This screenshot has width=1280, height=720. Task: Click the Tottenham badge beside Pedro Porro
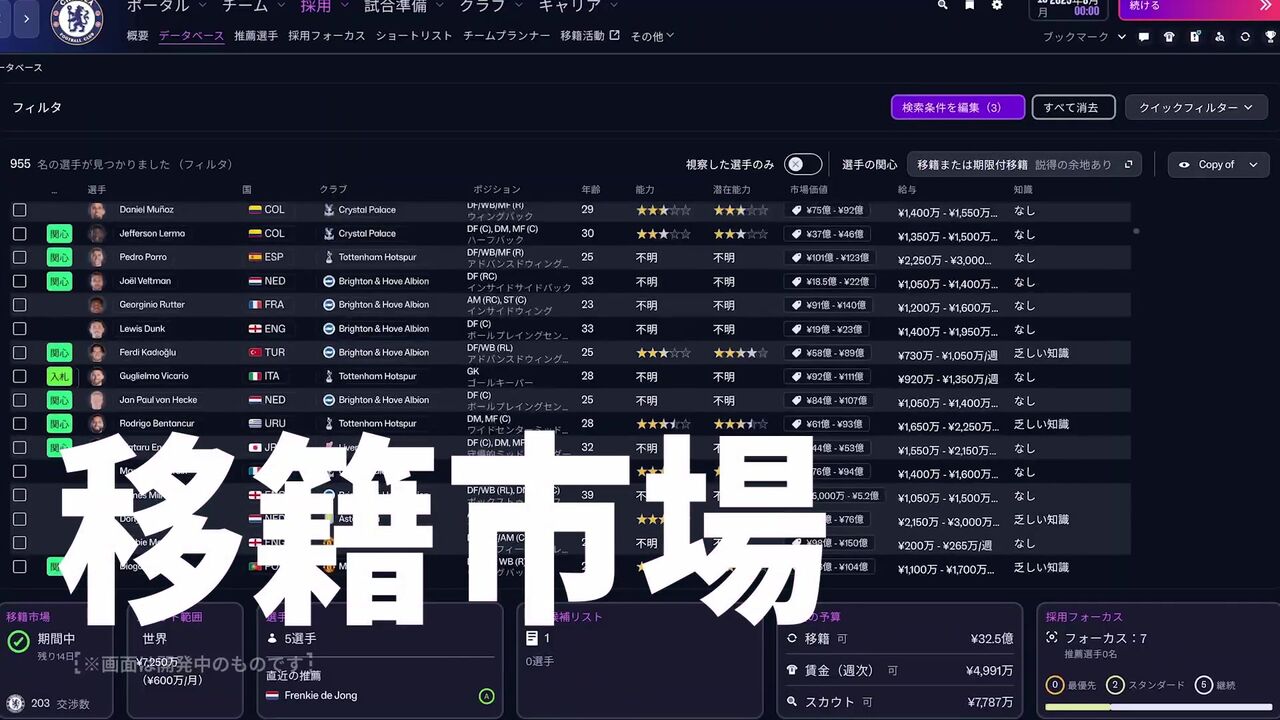coord(329,257)
